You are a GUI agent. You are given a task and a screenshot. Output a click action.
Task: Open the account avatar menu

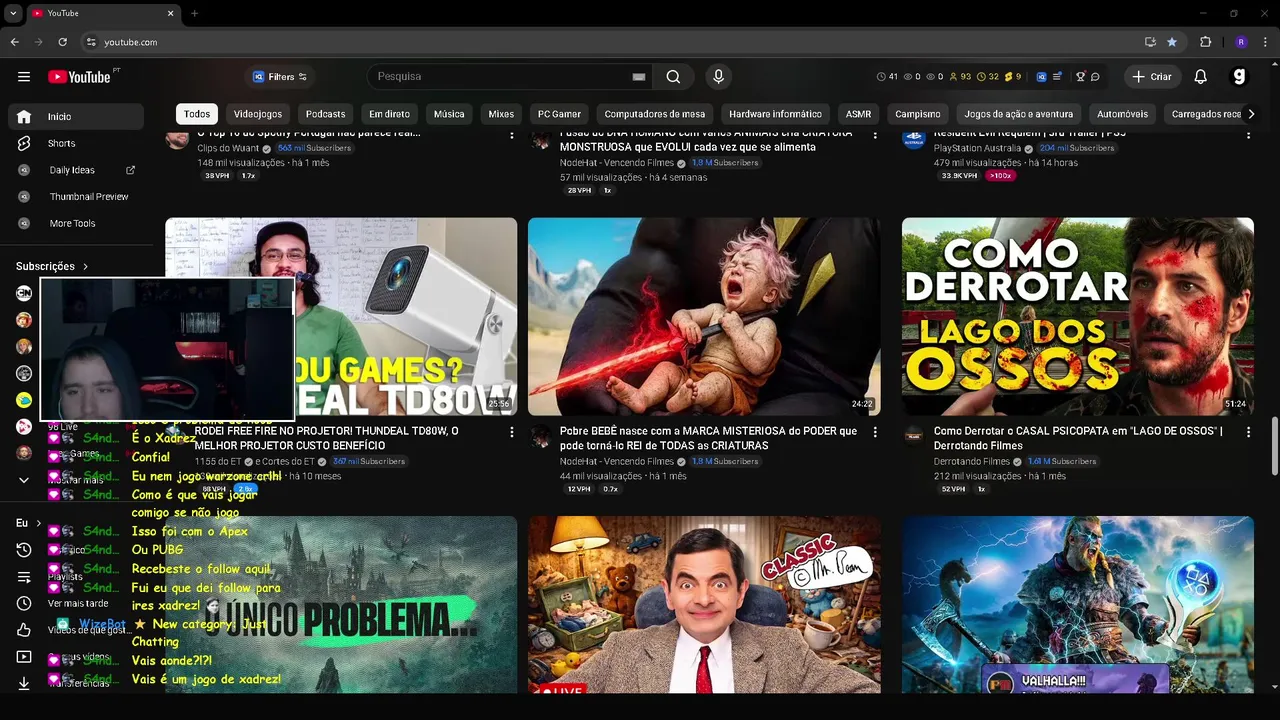click(x=1239, y=77)
